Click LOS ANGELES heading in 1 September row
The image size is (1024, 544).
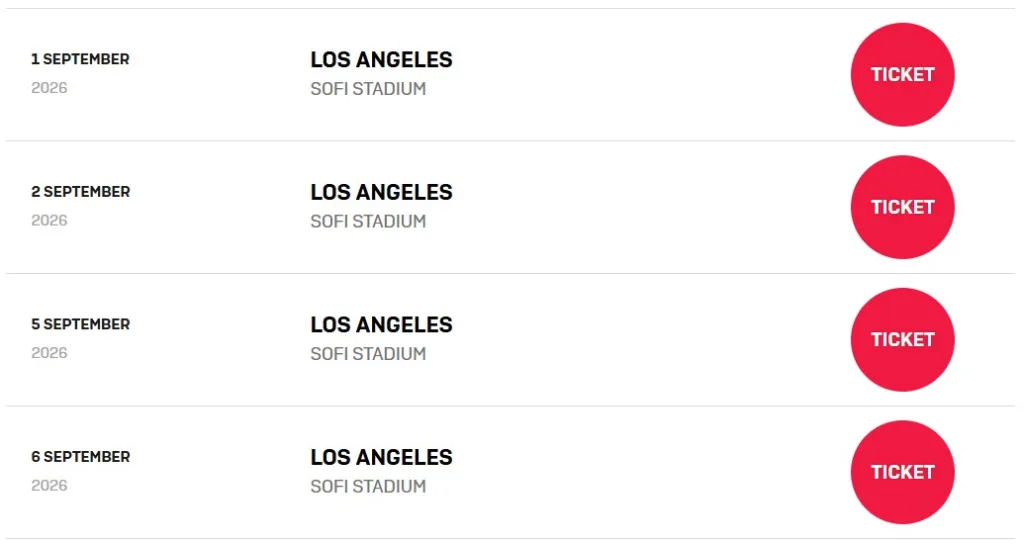[381, 60]
